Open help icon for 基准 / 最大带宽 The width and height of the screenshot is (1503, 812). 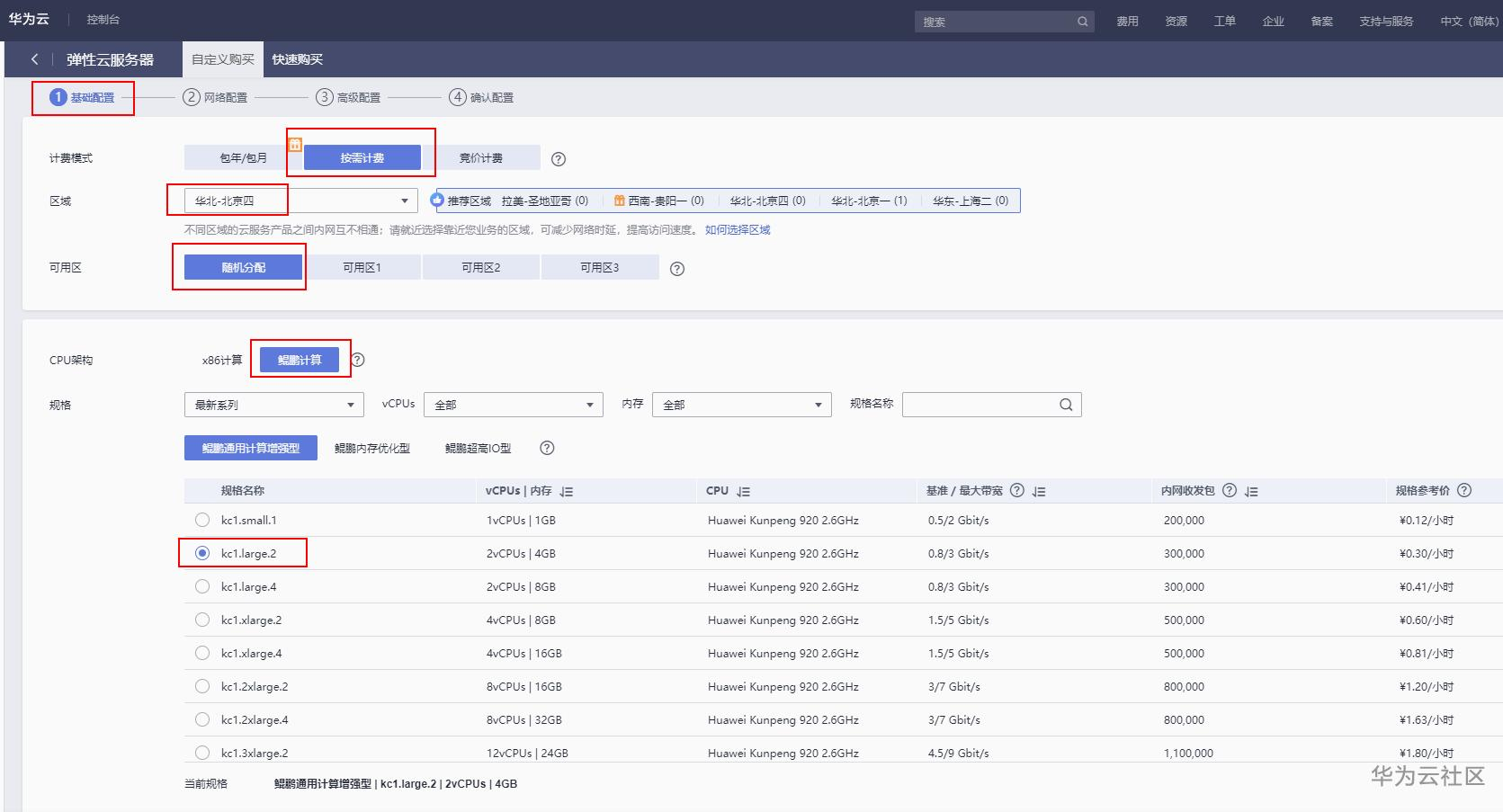(x=1017, y=490)
